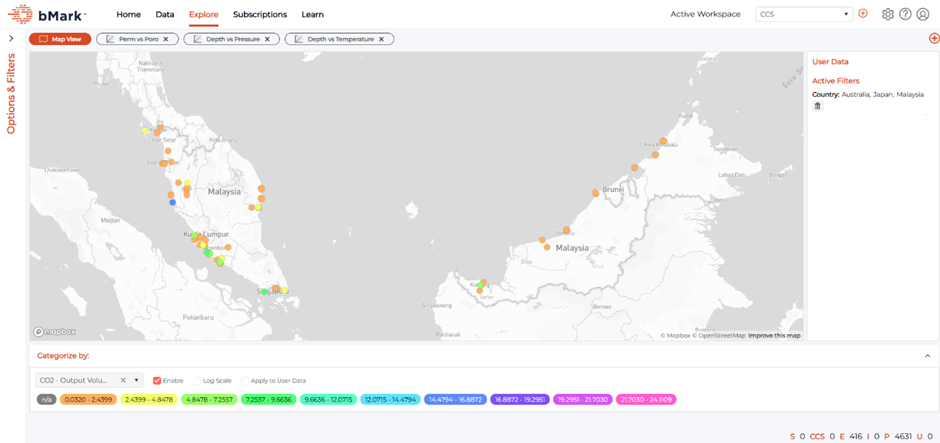This screenshot has height=443, width=940.
Task: Click the Active Filters heading
Action: coord(836,81)
